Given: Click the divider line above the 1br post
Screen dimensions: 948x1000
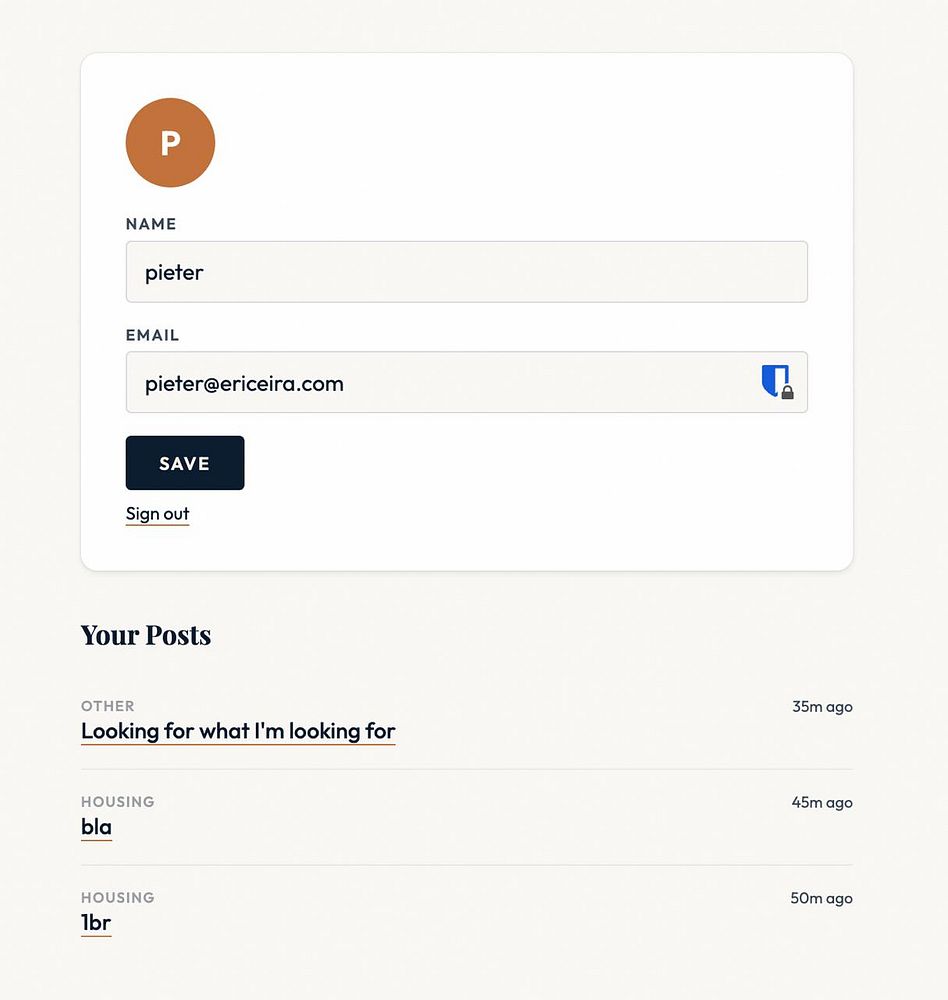Looking at the screenshot, I should [x=466, y=865].
